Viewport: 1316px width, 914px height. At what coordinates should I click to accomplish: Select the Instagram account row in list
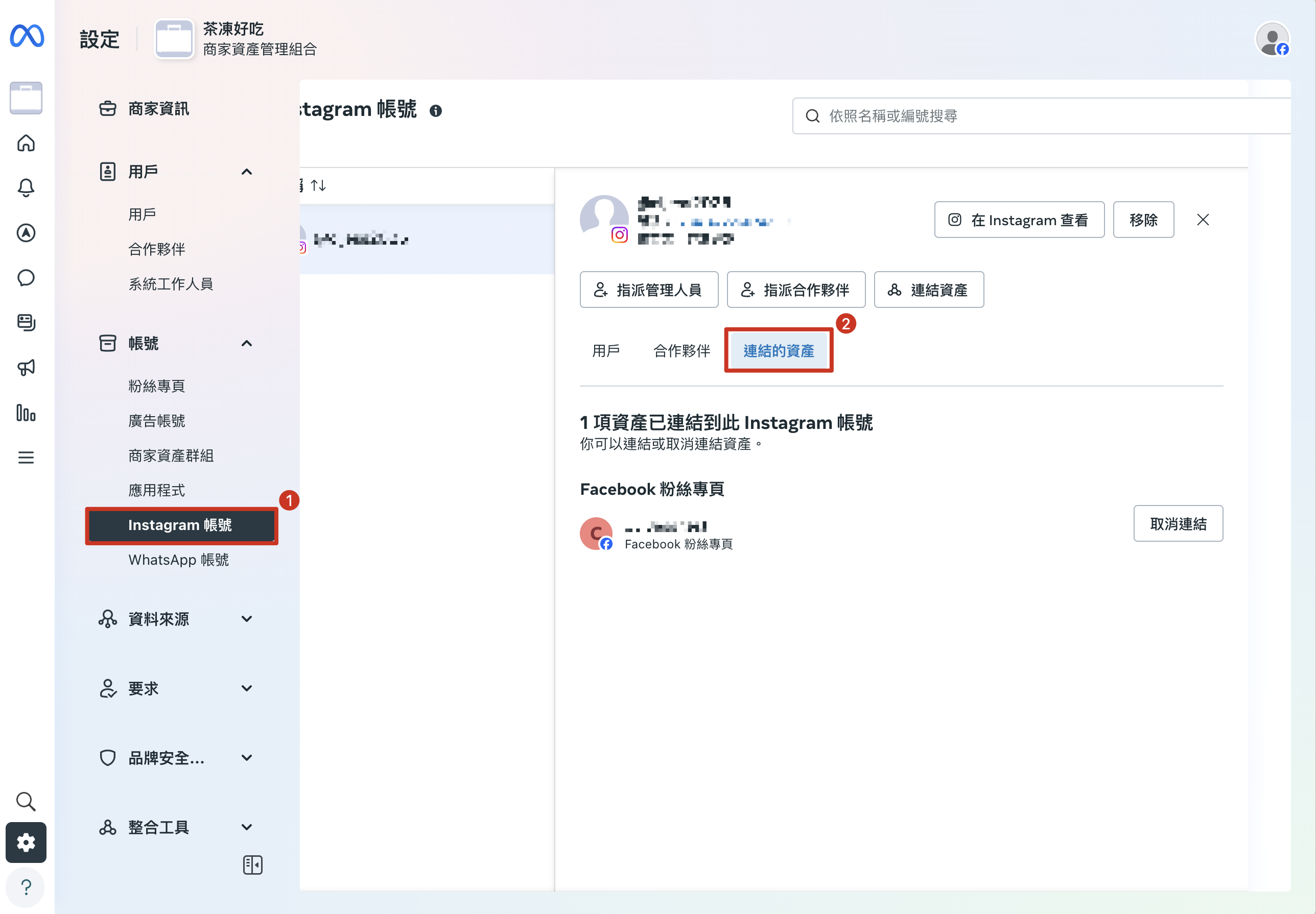pos(427,239)
